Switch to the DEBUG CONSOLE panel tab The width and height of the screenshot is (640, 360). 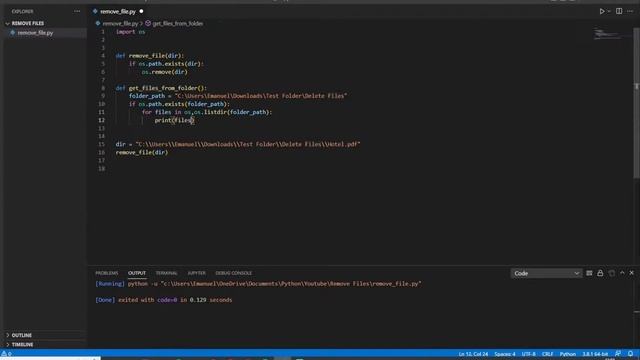pos(233,273)
